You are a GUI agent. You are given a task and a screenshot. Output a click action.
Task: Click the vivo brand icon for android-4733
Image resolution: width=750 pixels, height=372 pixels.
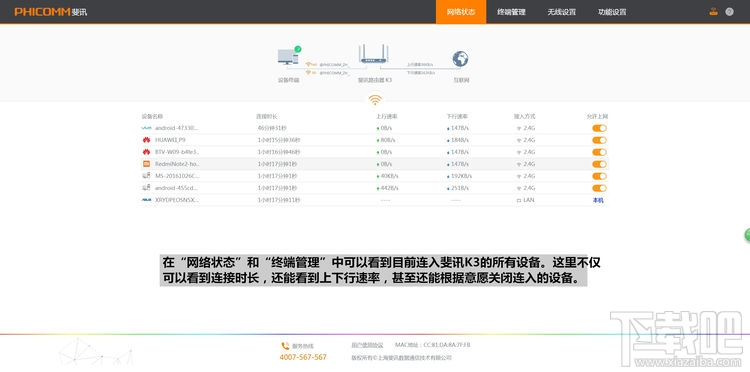pos(146,128)
